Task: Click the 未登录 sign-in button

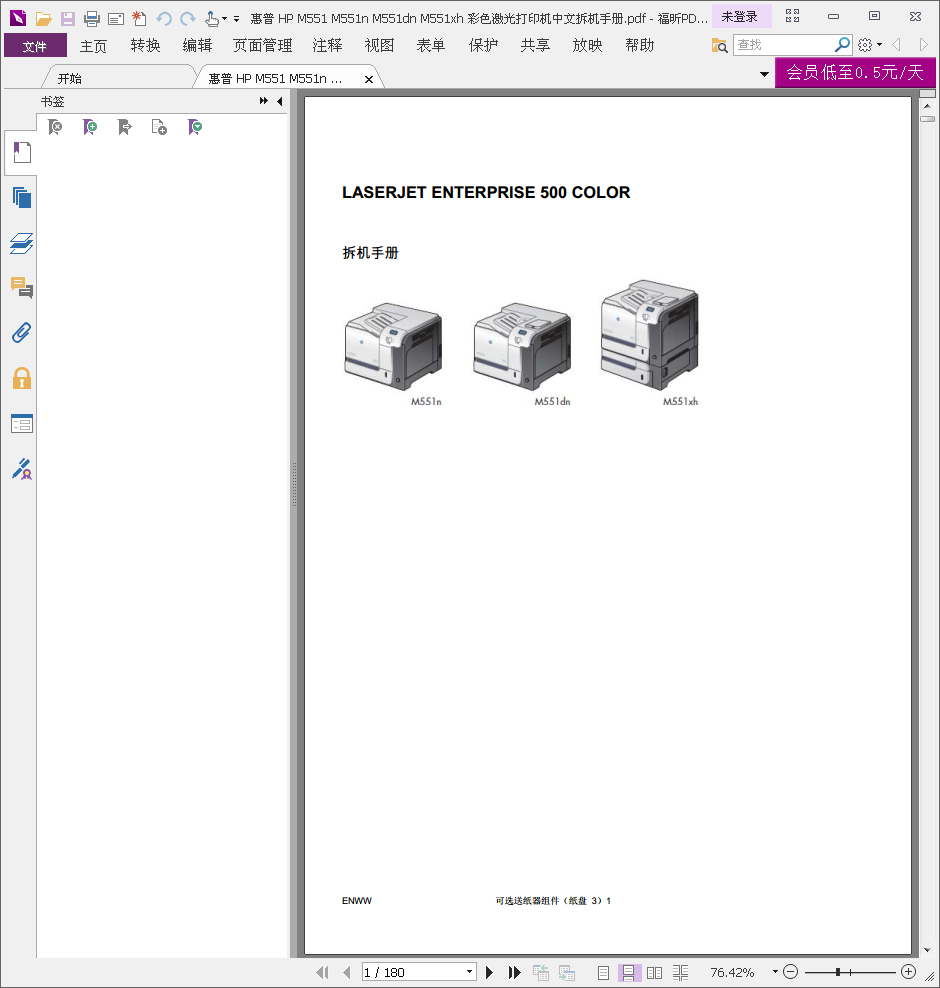Action: pos(741,16)
